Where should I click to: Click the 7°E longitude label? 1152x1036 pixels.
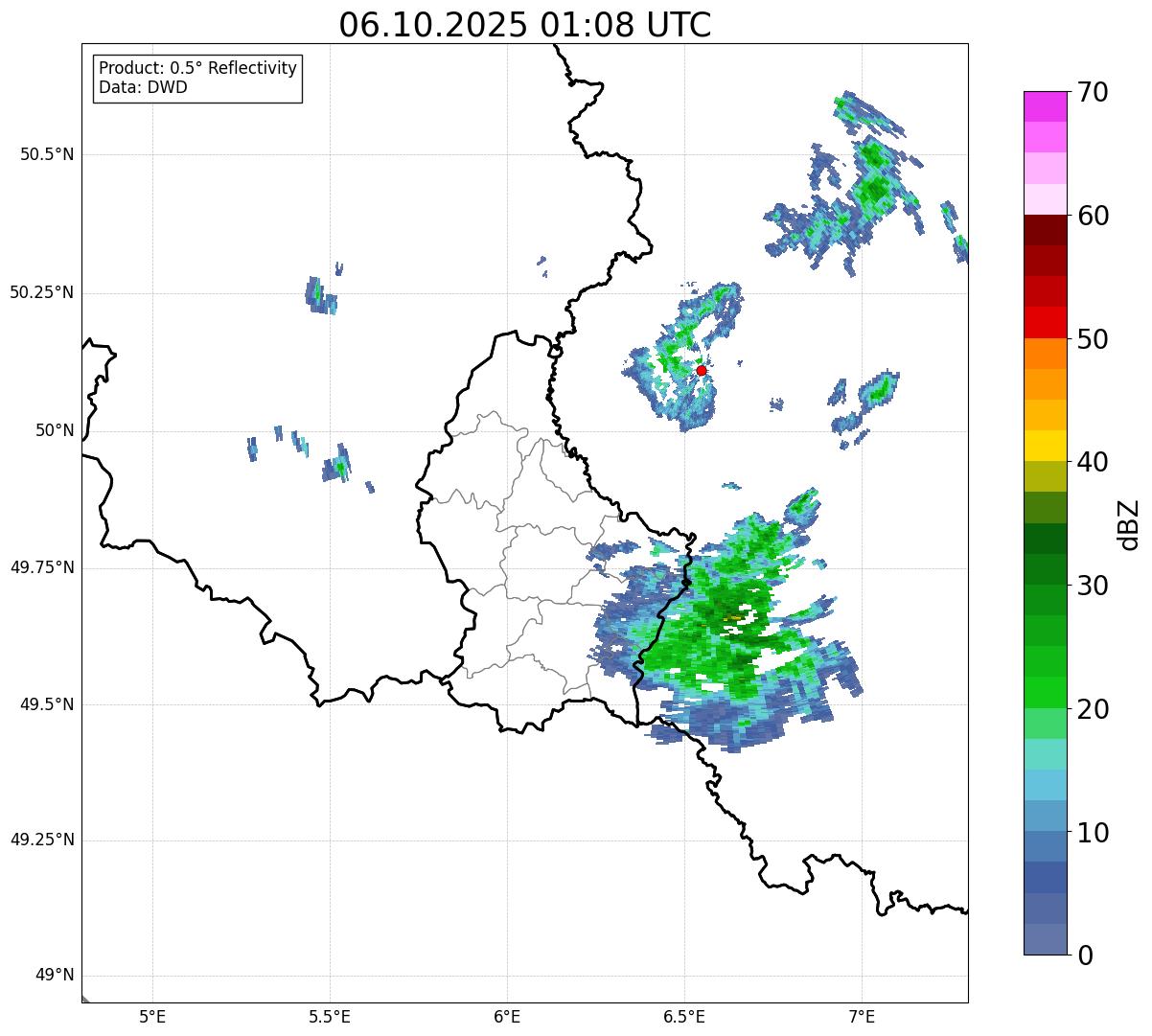click(862, 1017)
